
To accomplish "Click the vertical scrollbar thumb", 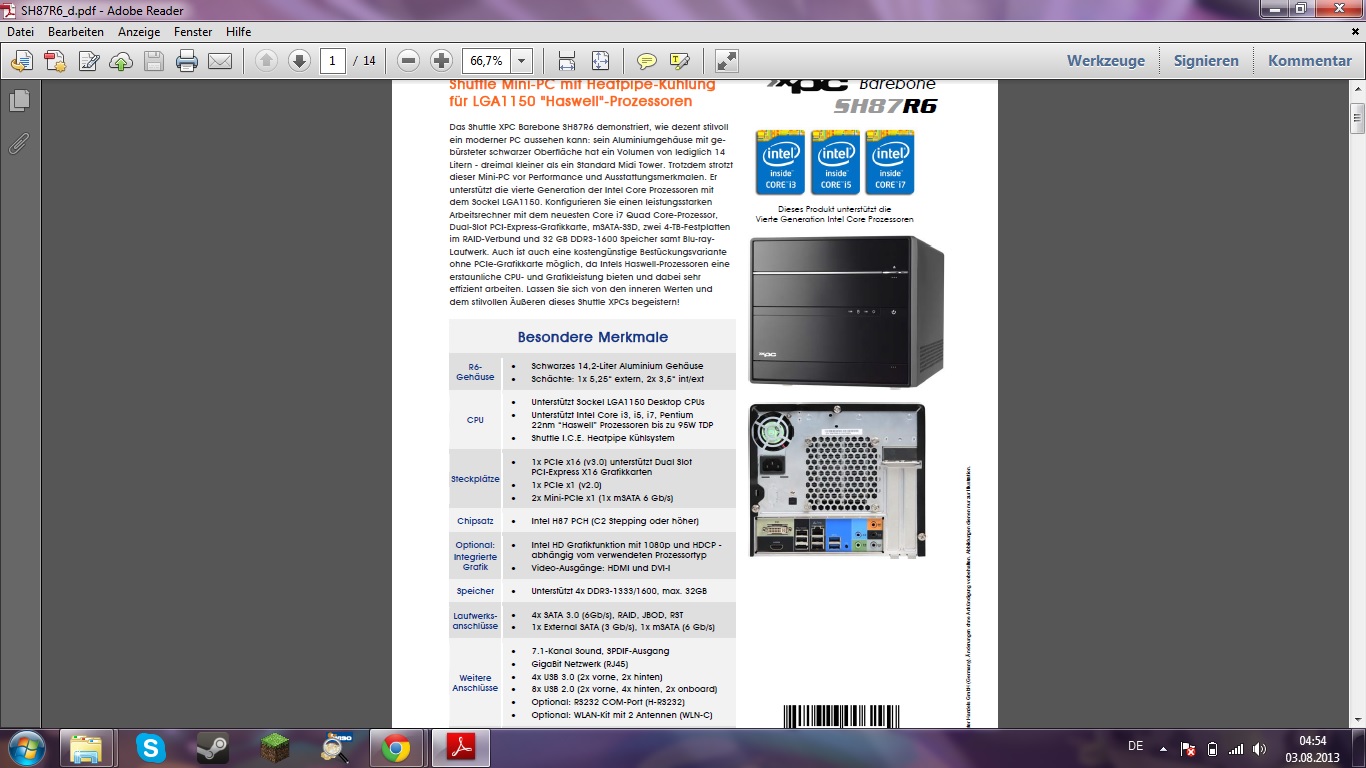I will point(1357,117).
